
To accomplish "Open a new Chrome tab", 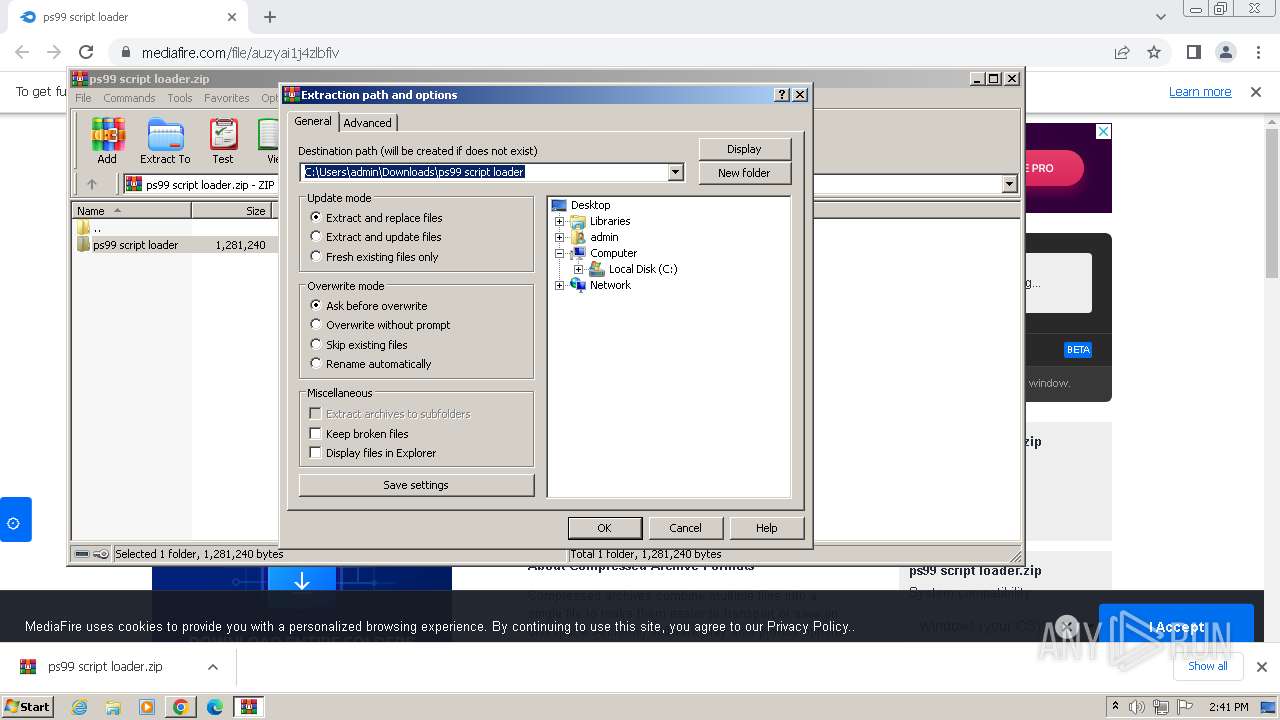I will point(270,17).
